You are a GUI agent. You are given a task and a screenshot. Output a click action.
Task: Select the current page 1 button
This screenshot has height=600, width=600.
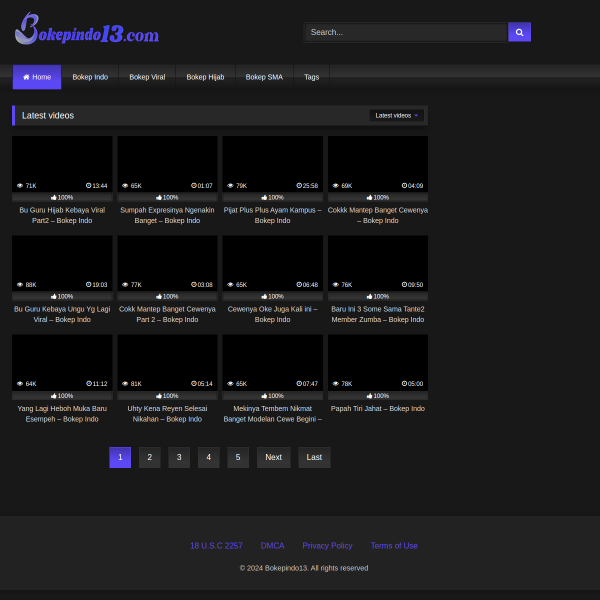pos(120,457)
